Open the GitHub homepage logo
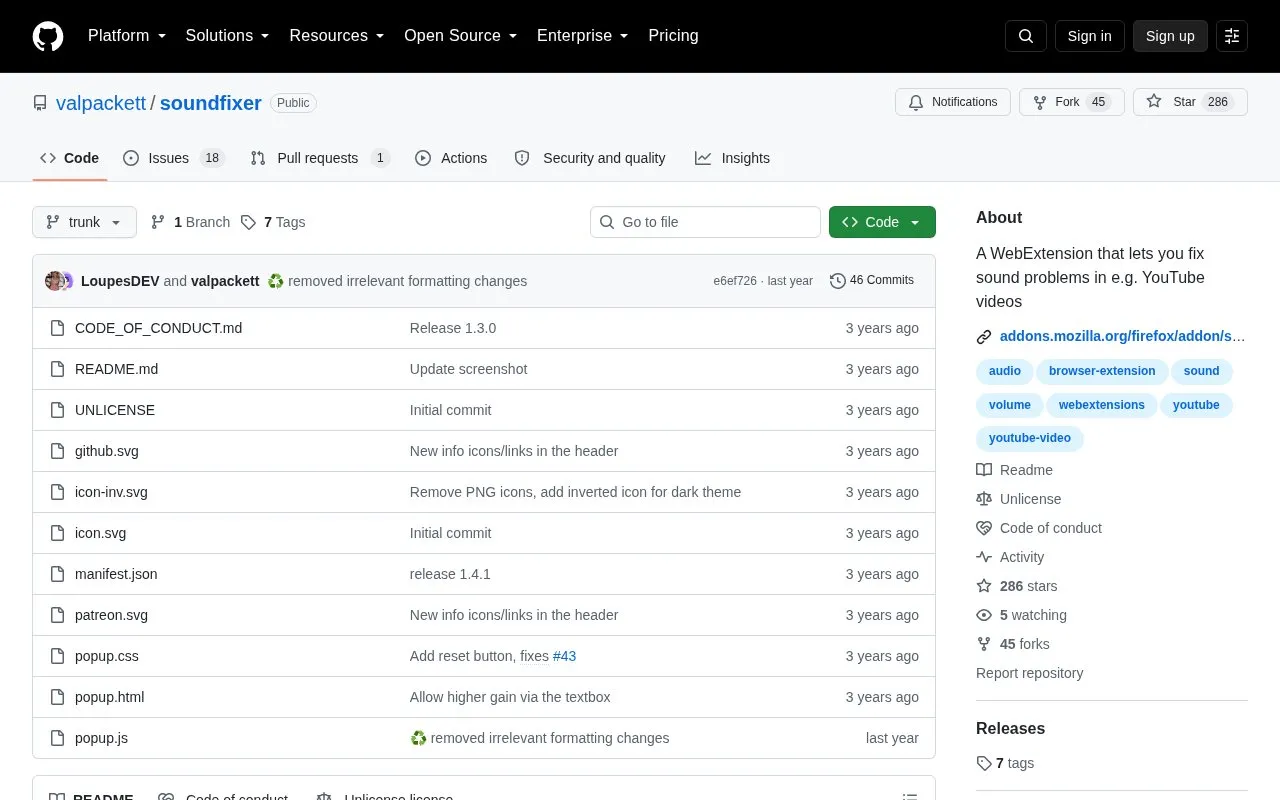 48,36
